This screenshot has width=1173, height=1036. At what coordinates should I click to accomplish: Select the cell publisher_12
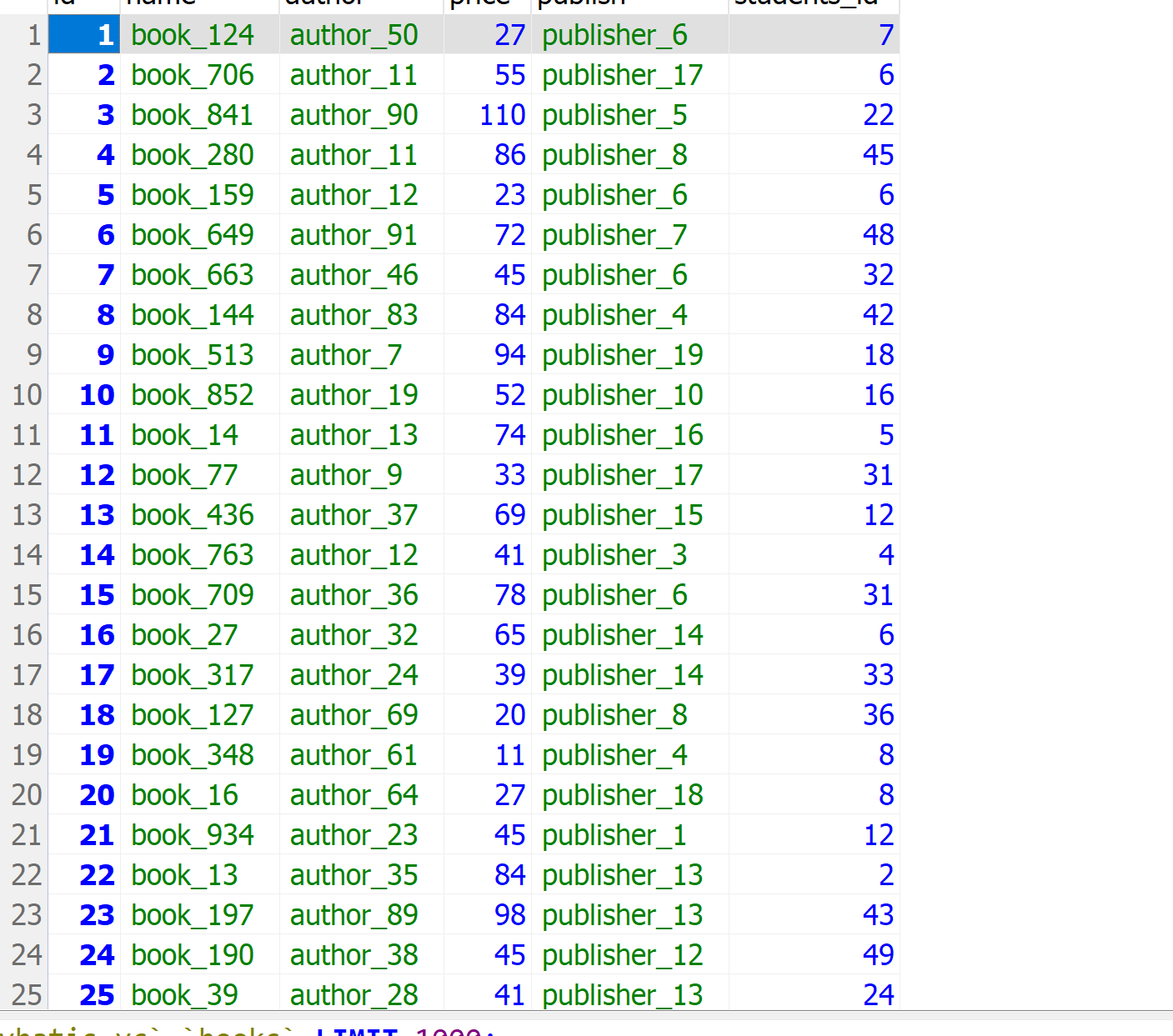(x=629, y=954)
